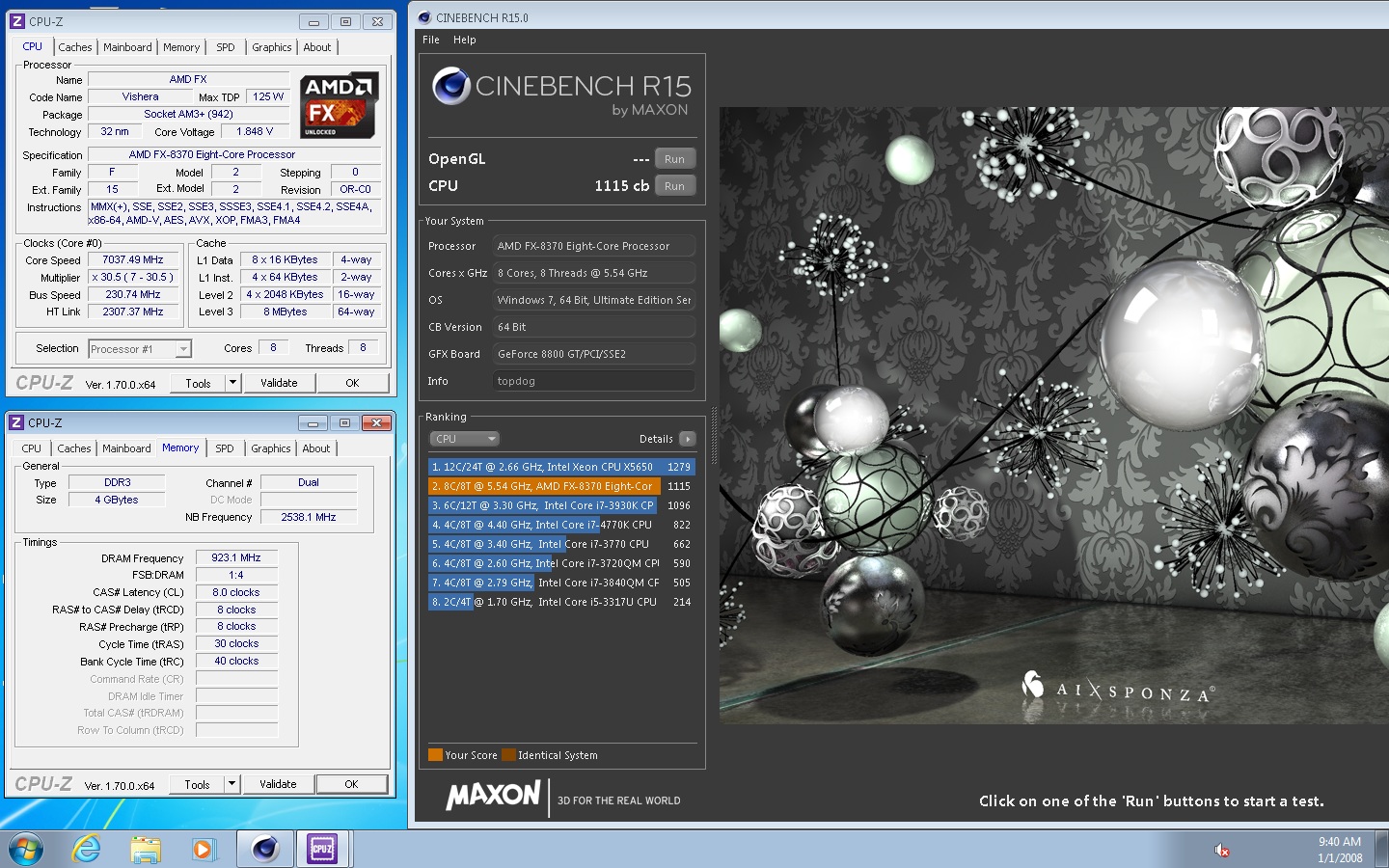Open the Start menu orb
This screenshot has width=1389, height=868.
click(x=25, y=850)
